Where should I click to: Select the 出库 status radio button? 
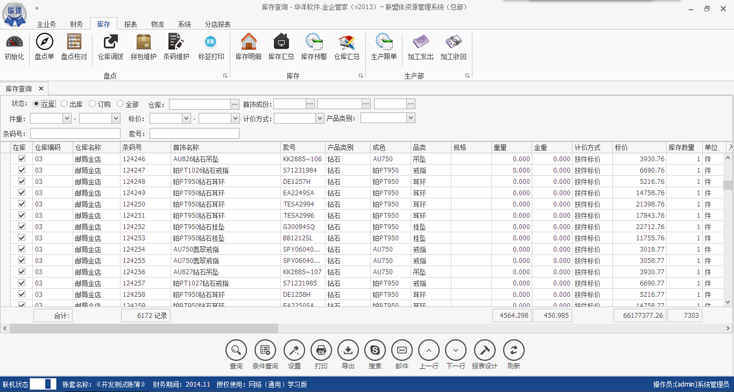[x=65, y=104]
